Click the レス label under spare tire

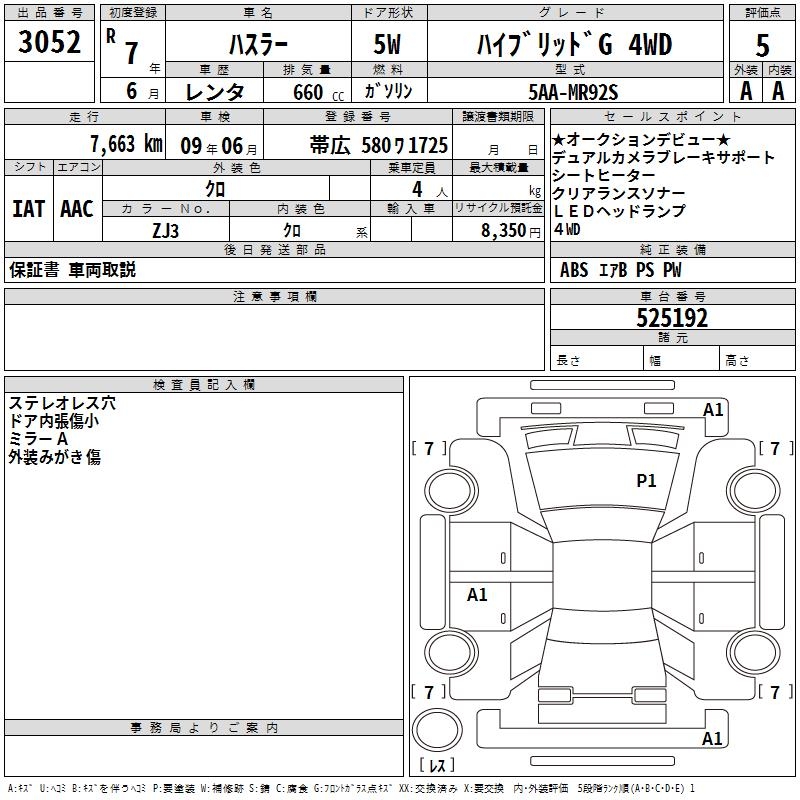(x=437, y=765)
